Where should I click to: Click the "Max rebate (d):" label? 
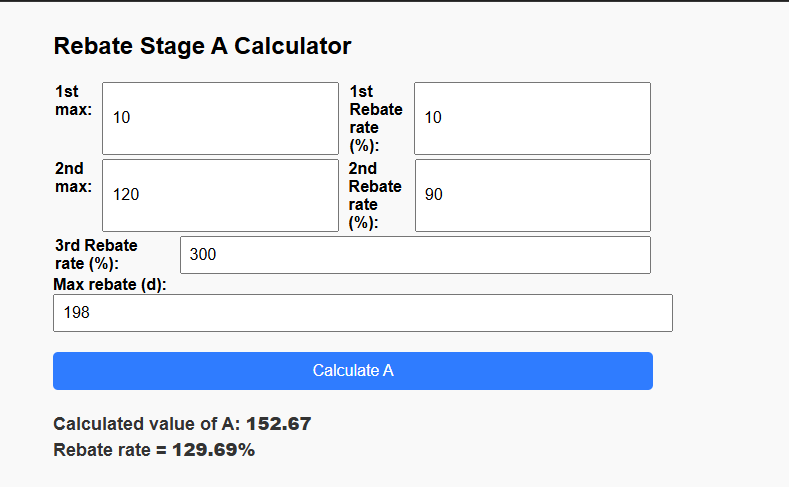tap(109, 285)
